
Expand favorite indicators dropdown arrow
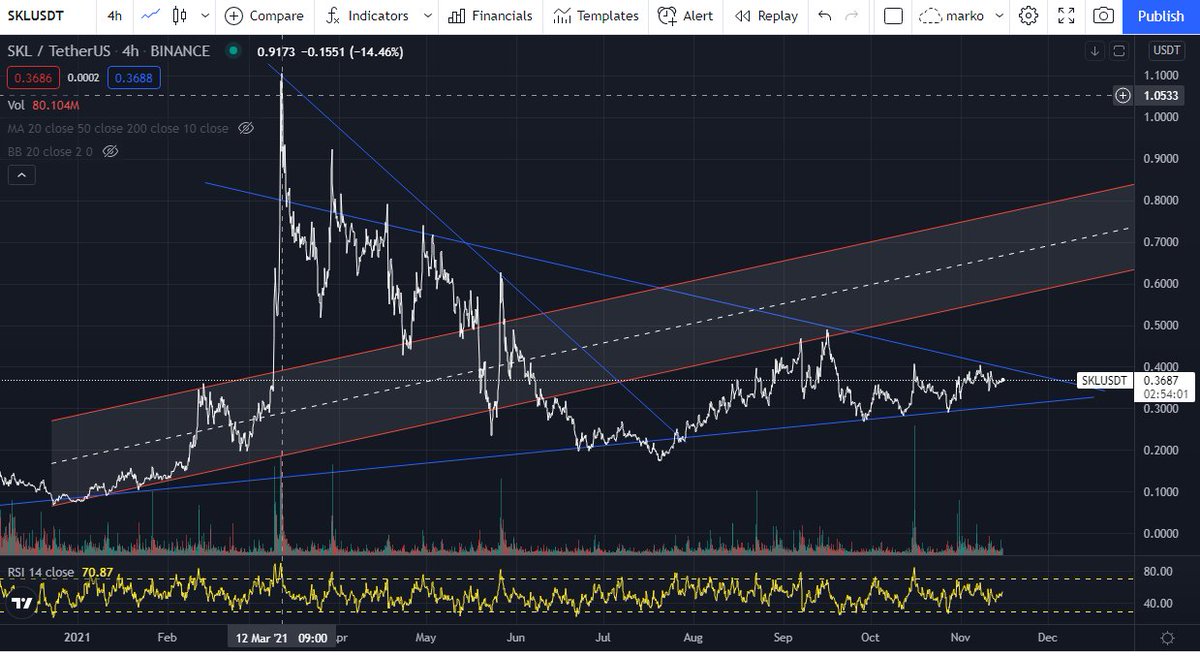[x=427, y=16]
